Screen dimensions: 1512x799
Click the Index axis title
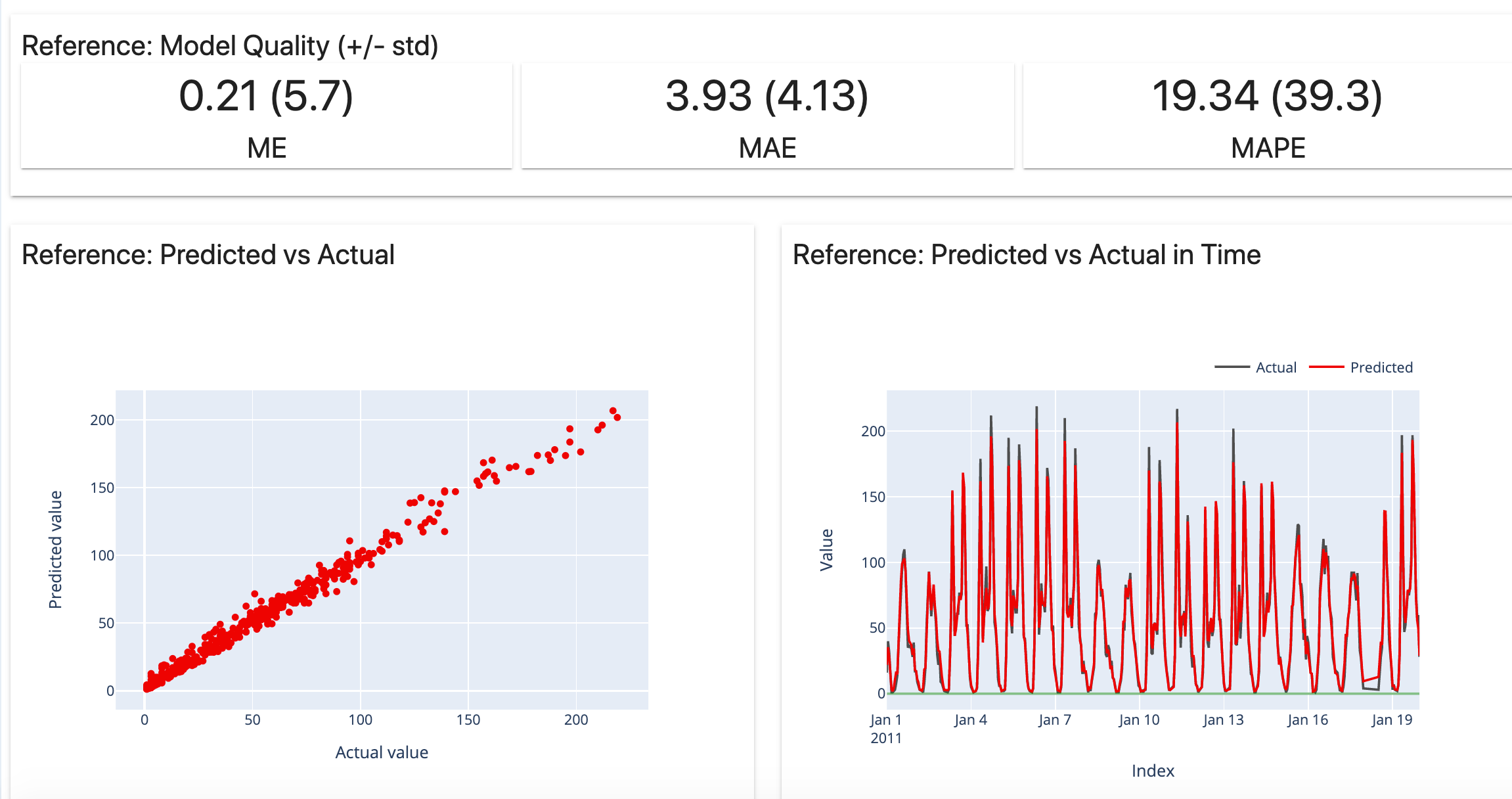pos(1153,771)
